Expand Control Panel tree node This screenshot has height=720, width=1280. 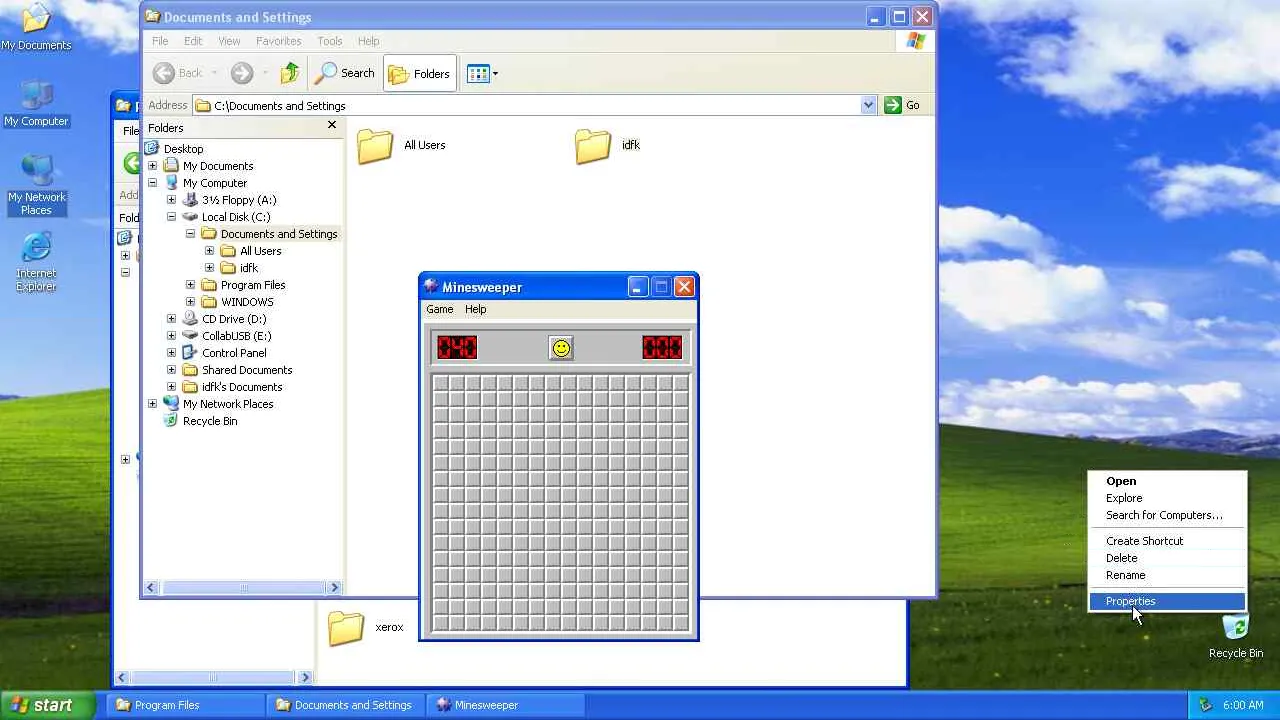[x=171, y=353]
